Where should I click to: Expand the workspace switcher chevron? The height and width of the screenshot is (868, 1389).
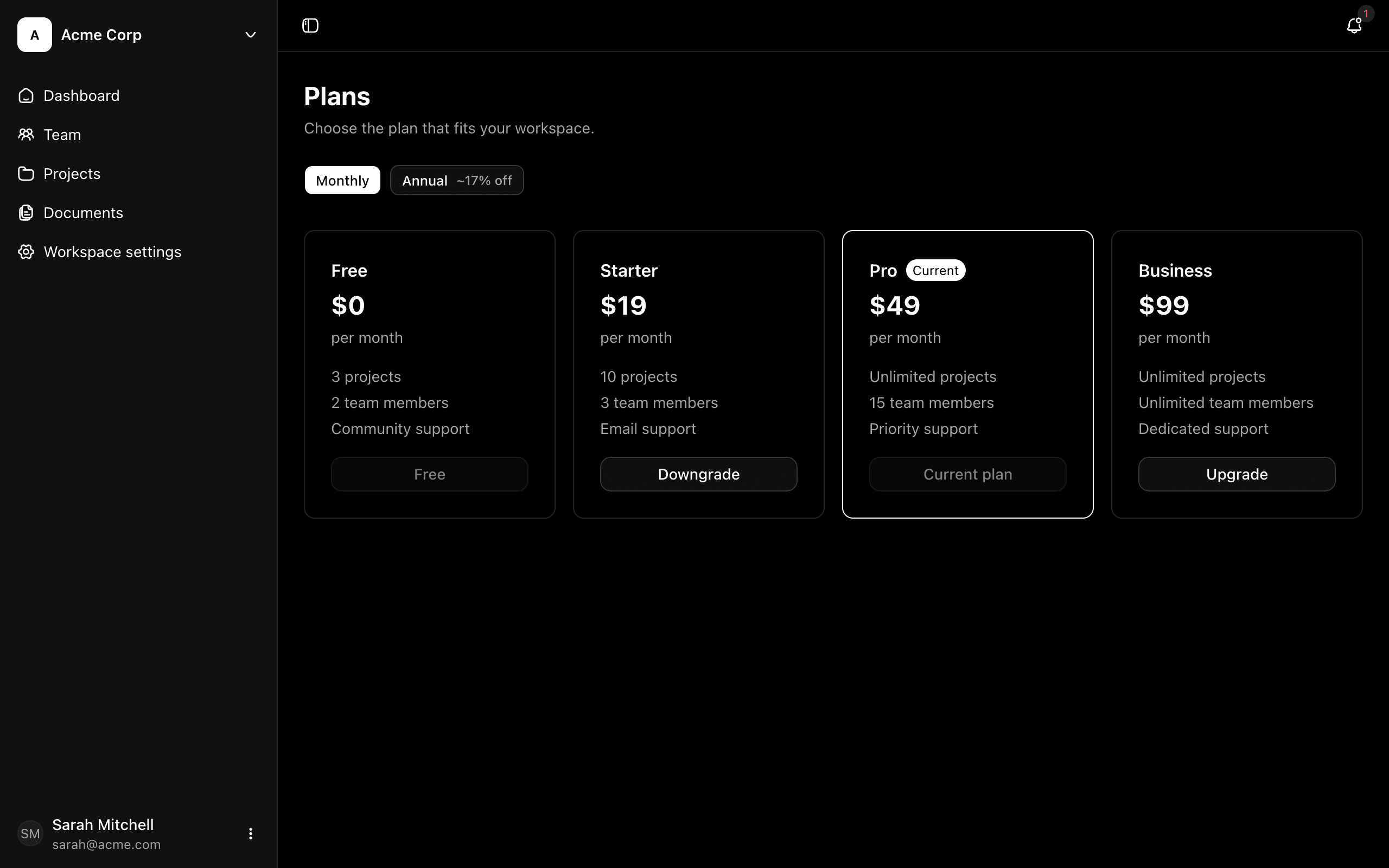point(250,34)
